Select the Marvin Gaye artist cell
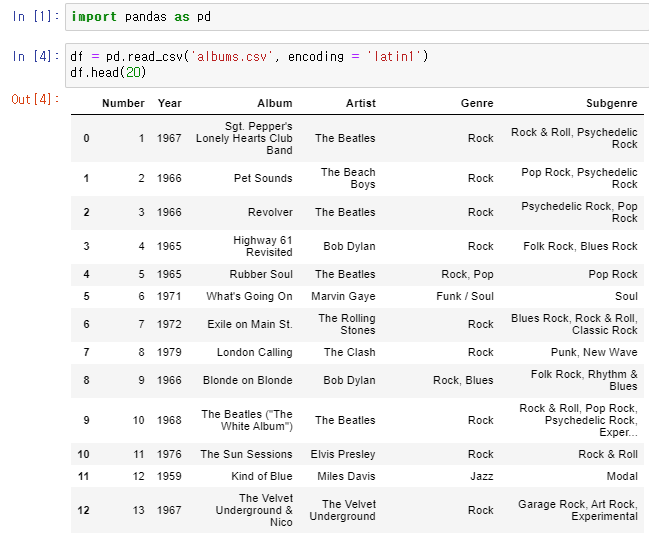The width and height of the screenshot is (649, 533). pyautogui.click(x=344, y=296)
